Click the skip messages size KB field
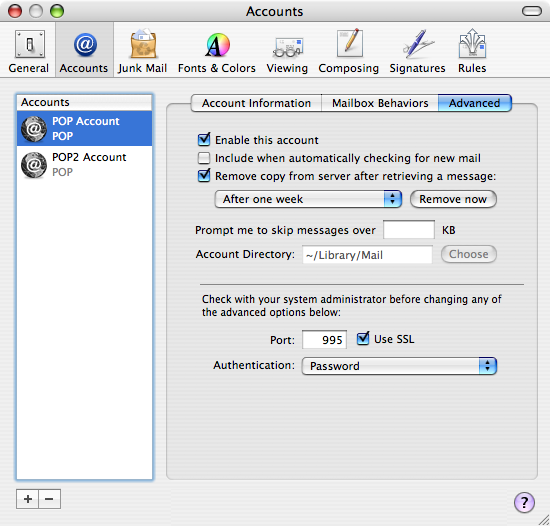Image resolution: width=550 pixels, height=526 pixels. [x=409, y=230]
